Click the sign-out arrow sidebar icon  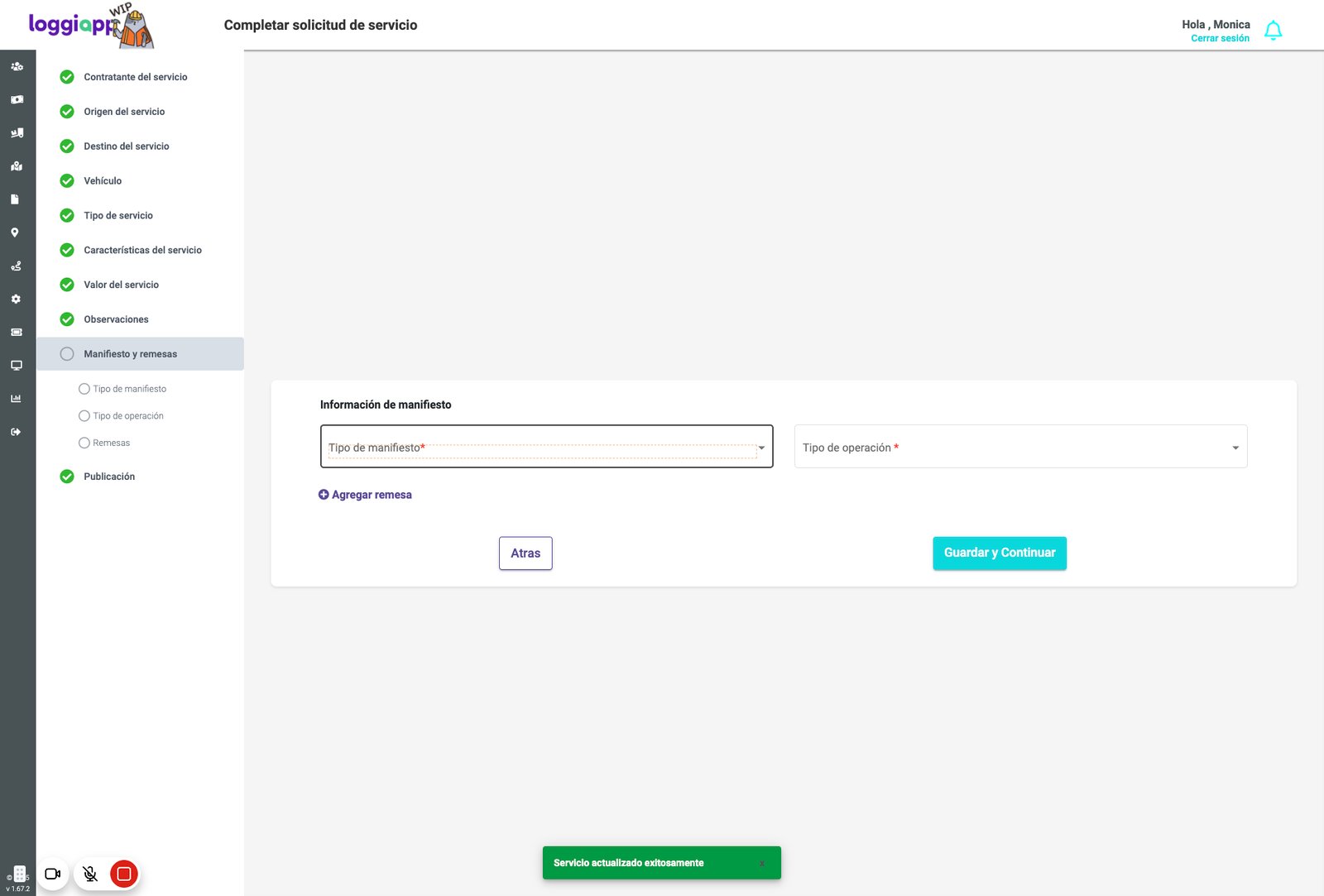click(x=16, y=432)
